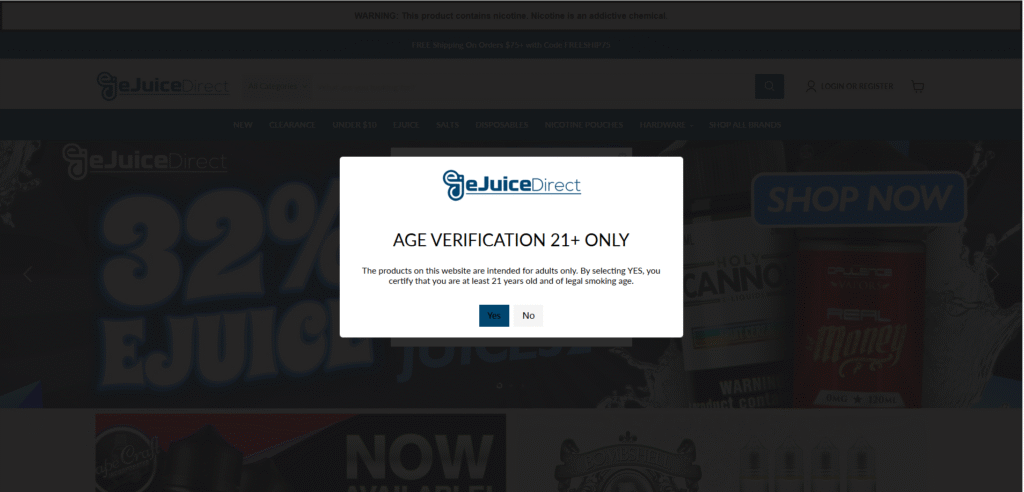Screen dimensions: 1024x492
Task: Decline age verification with No
Action: (528, 316)
